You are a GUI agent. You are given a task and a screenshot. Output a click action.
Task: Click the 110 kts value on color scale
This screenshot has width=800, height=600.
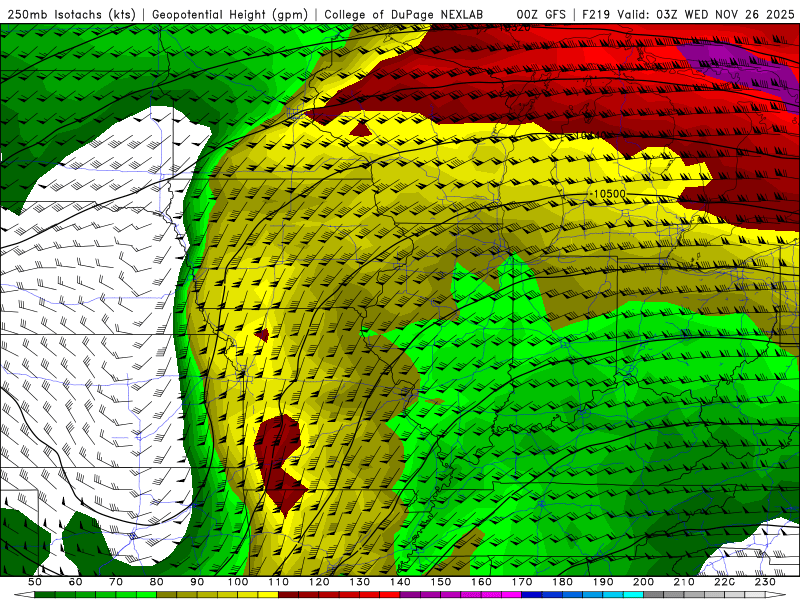coord(278,582)
